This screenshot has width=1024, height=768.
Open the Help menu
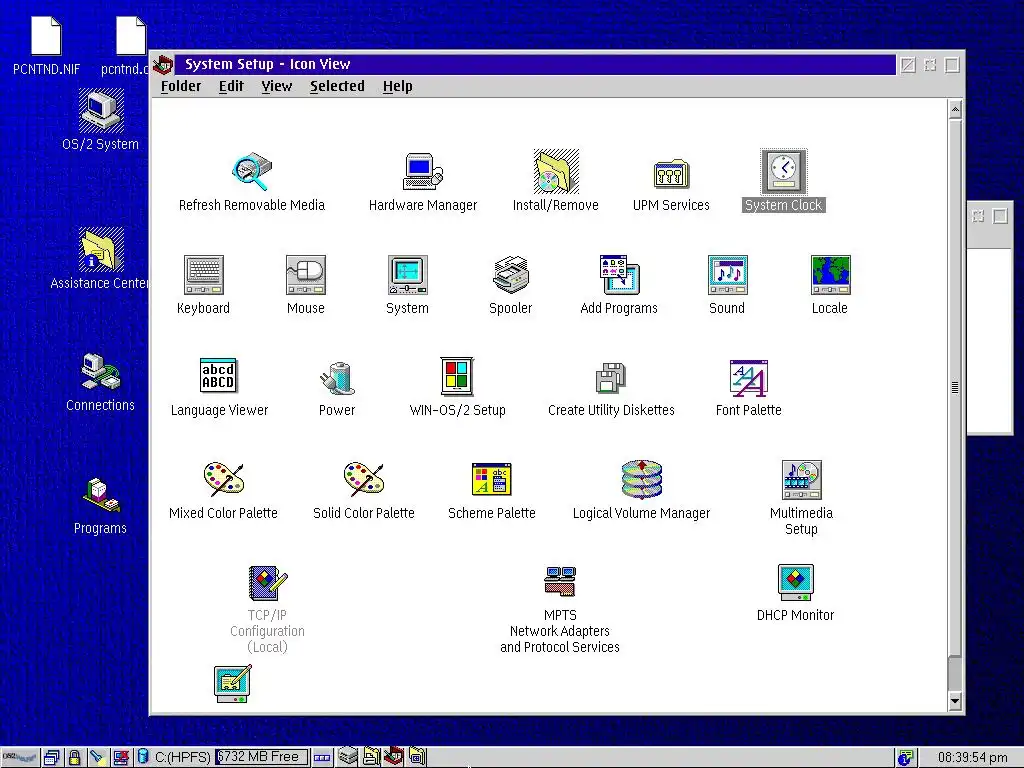pos(398,86)
